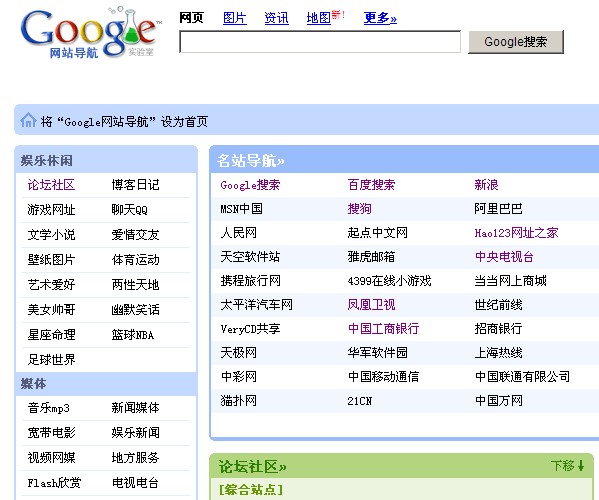
Task: Visit the 天空软件站 site link
Action: tap(250, 257)
